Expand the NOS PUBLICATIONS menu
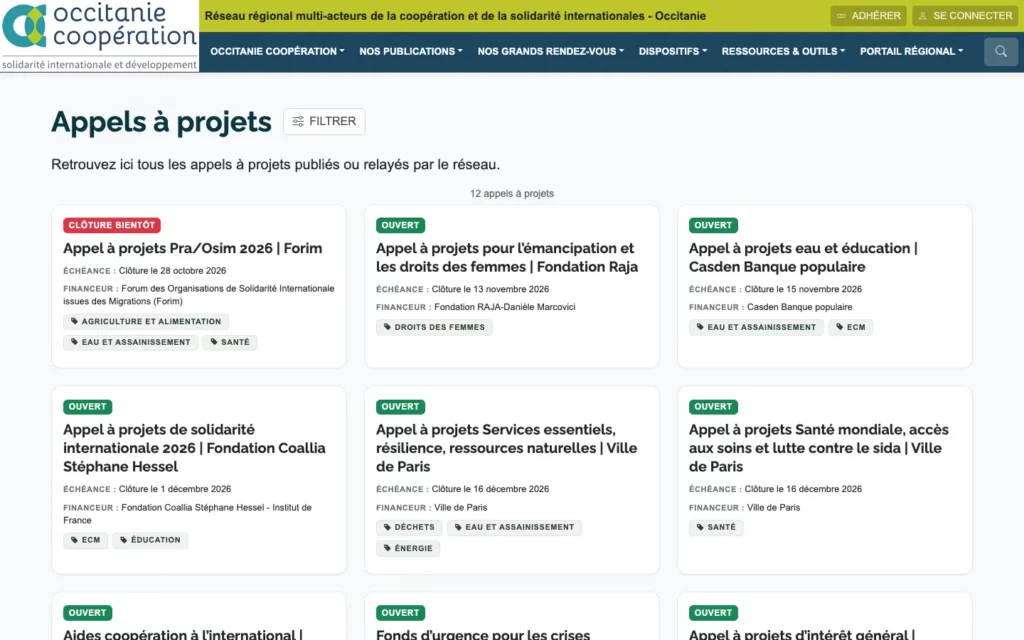The width and height of the screenshot is (1024, 640). 411,51
